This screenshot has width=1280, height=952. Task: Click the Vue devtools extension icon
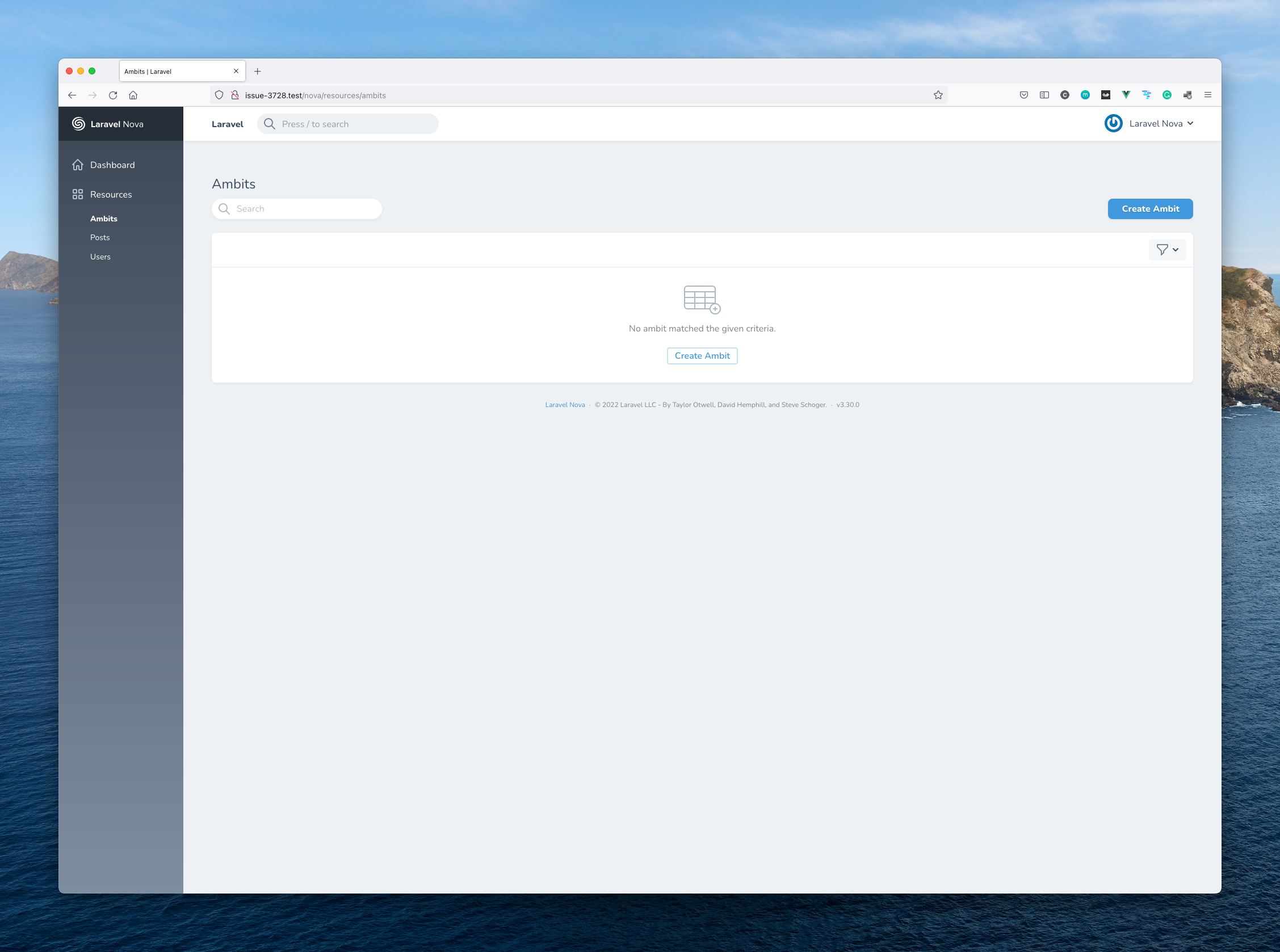click(1126, 95)
